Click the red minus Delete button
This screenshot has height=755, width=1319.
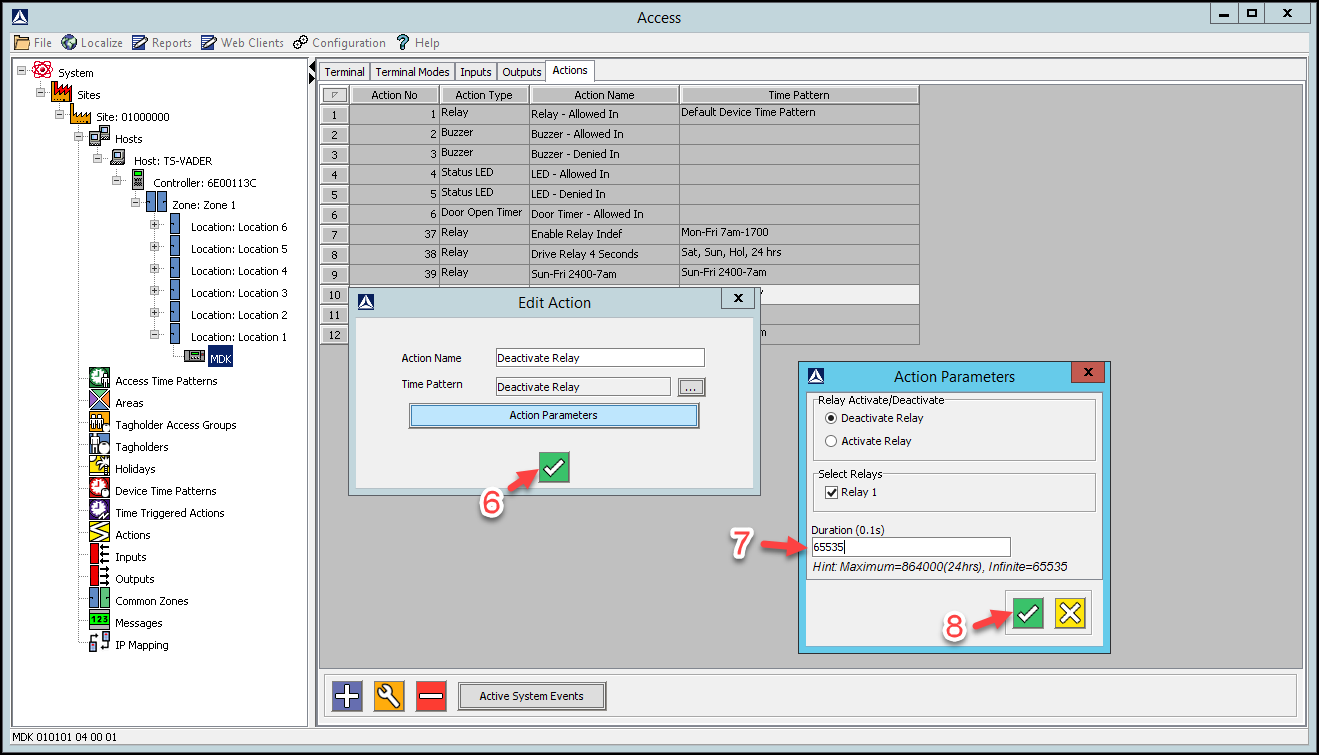point(431,696)
